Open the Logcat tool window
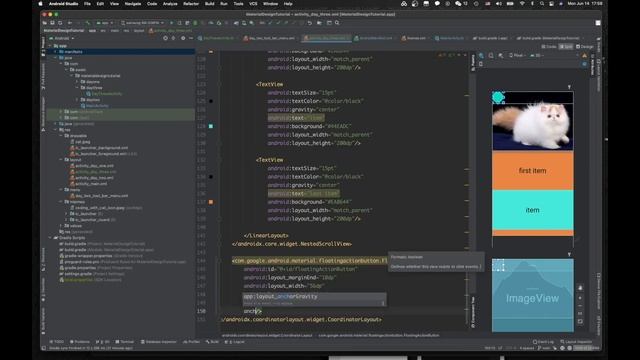640x360 pixels. point(236,342)
